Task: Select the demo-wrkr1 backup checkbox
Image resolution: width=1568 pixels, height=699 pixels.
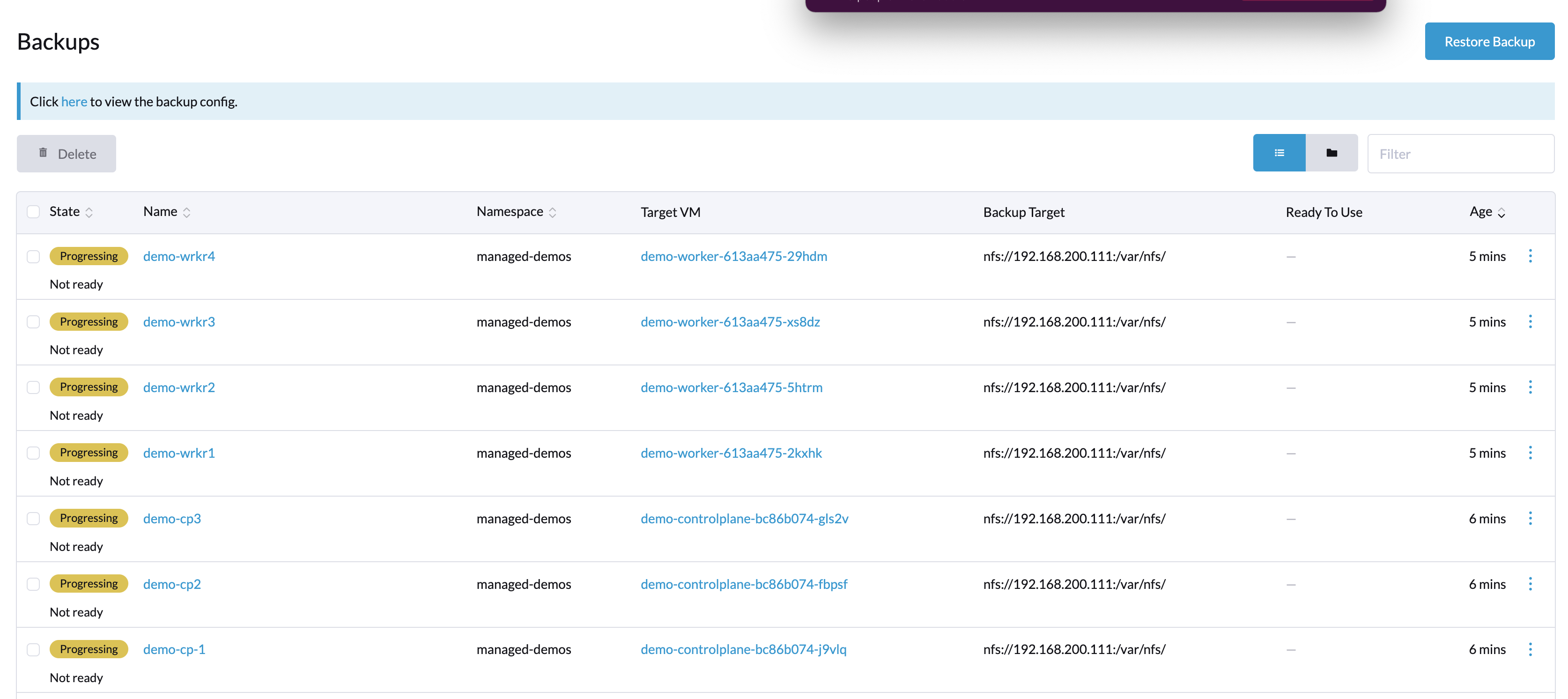Action: pyautogui.click(x=33, y=453)
